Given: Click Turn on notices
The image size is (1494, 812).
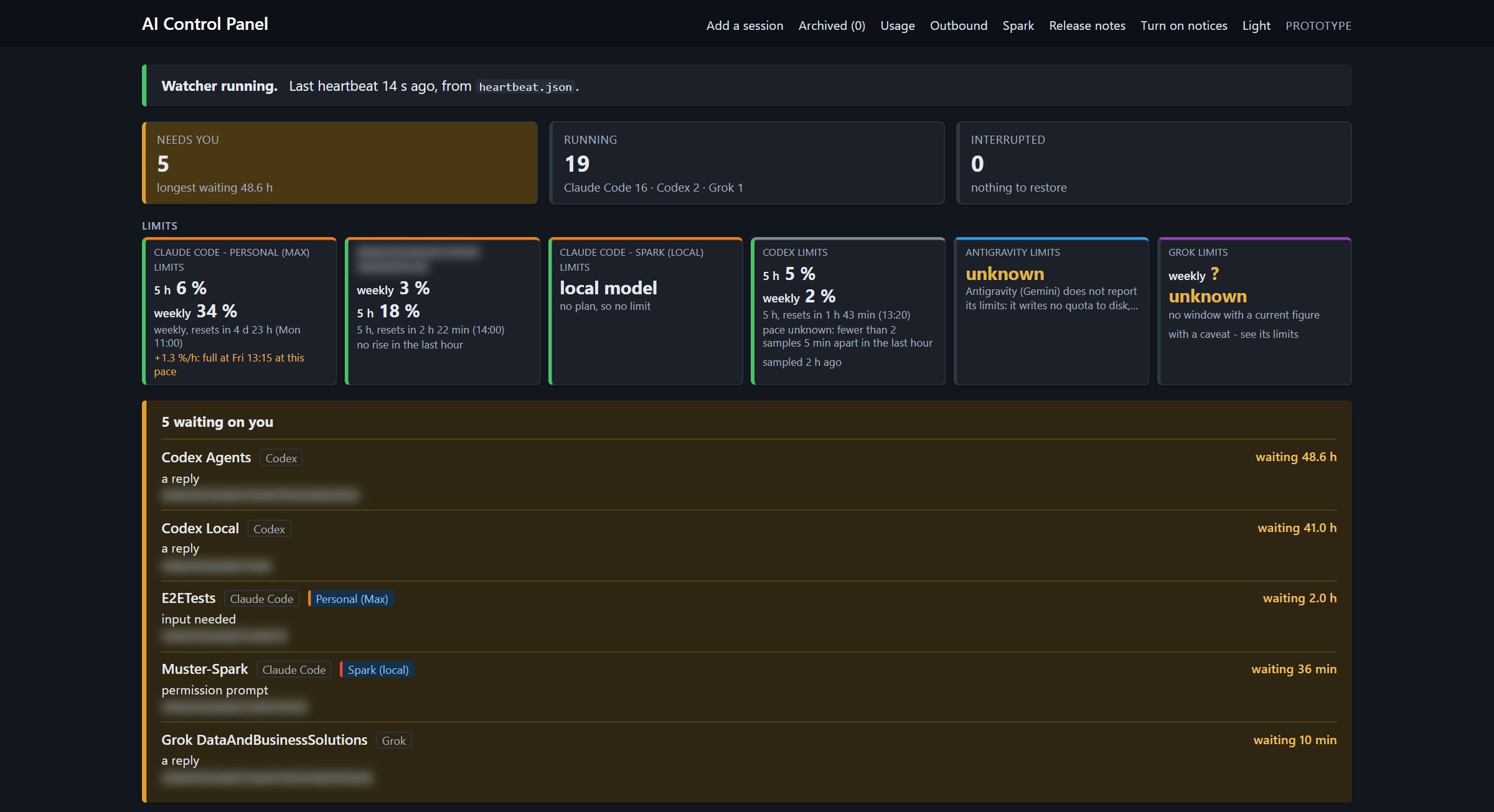Looking at the screenshot, I should 1183,26.
